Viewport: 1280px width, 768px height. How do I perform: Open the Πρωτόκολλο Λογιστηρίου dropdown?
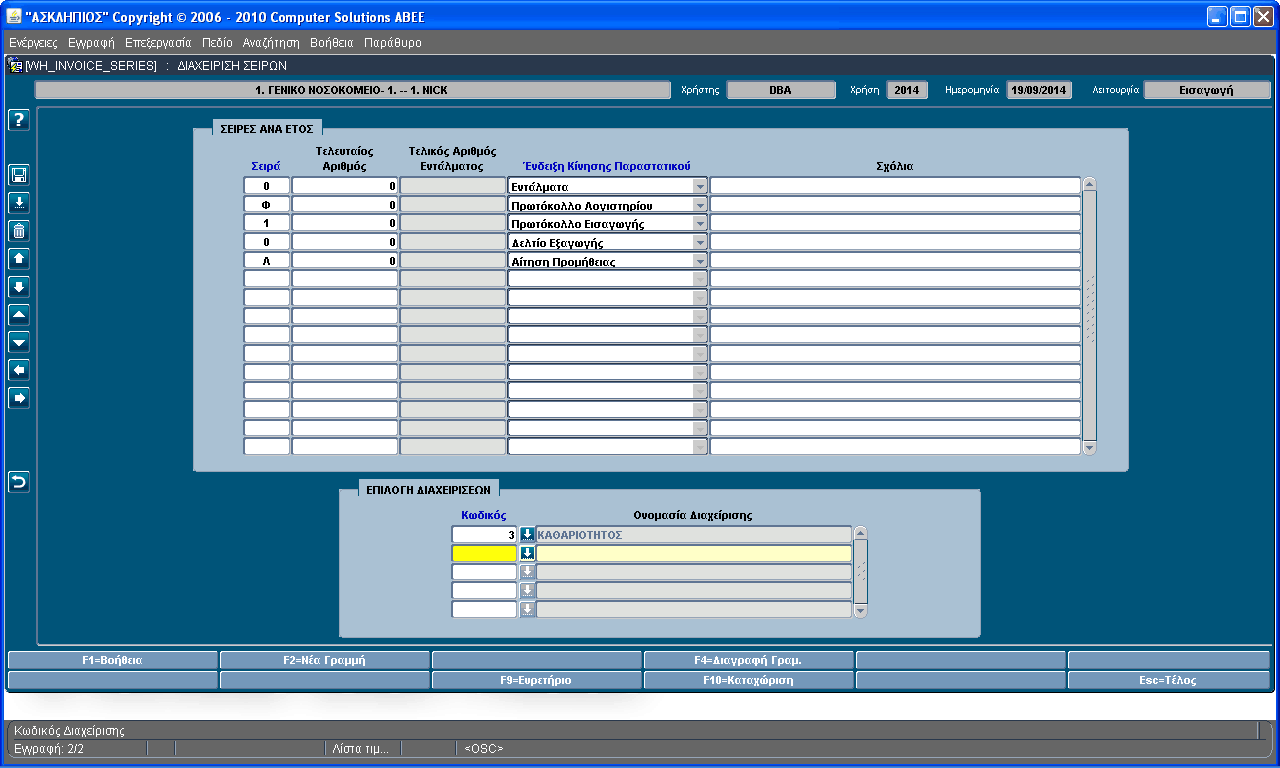coord(699,205)
